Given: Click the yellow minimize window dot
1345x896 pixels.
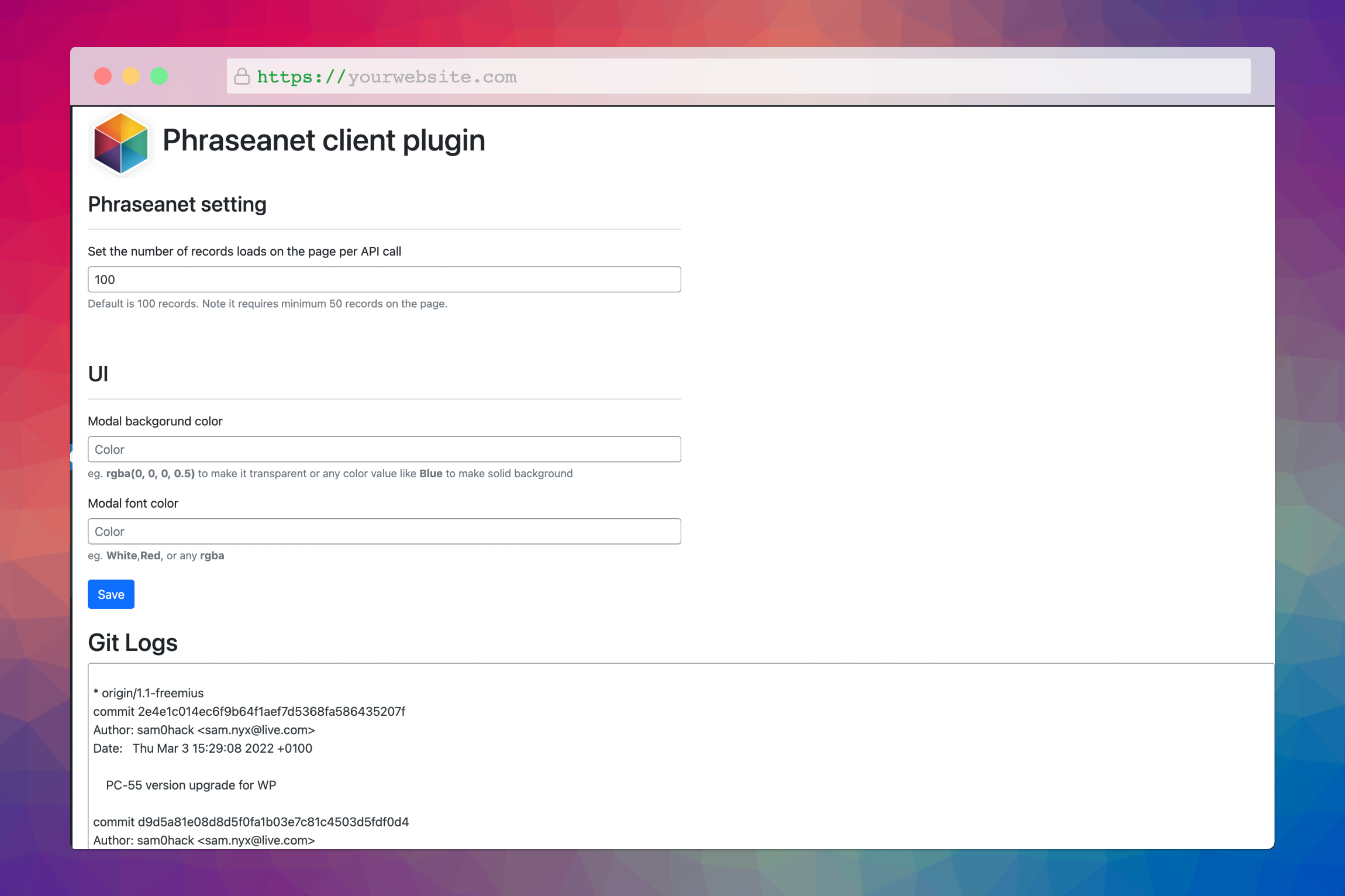Looking at the screenshot, I should (131, 76).
